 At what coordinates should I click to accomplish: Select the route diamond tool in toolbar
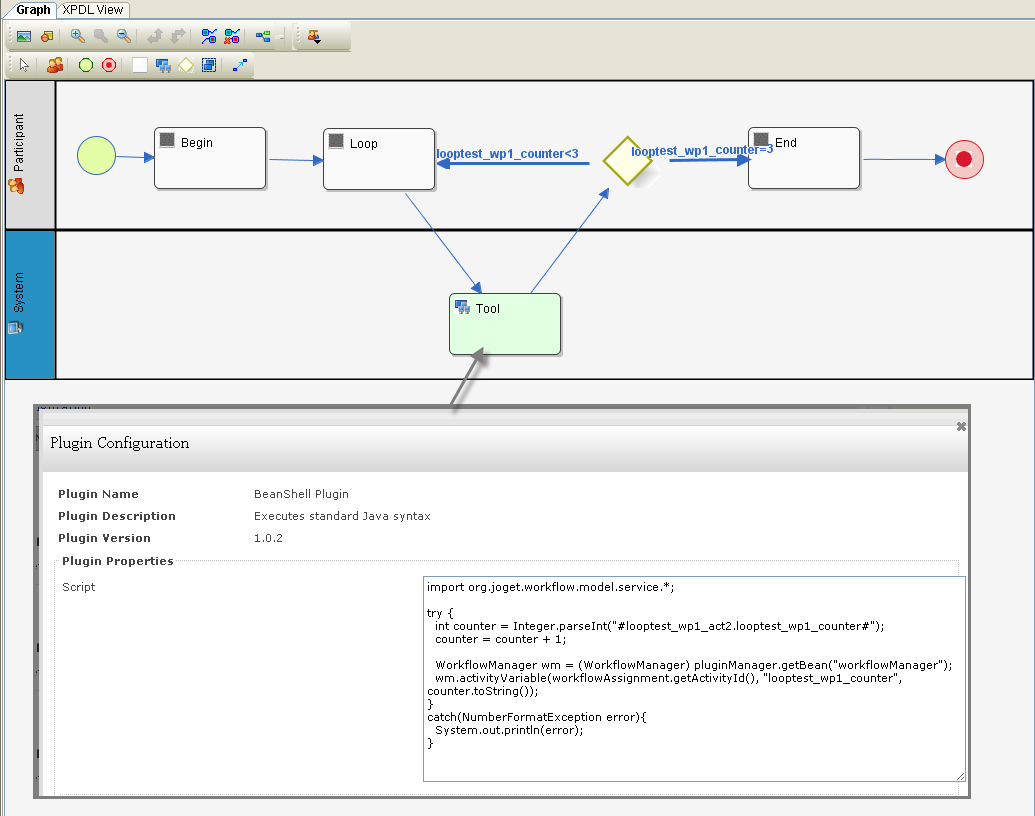tap(186, 65)
